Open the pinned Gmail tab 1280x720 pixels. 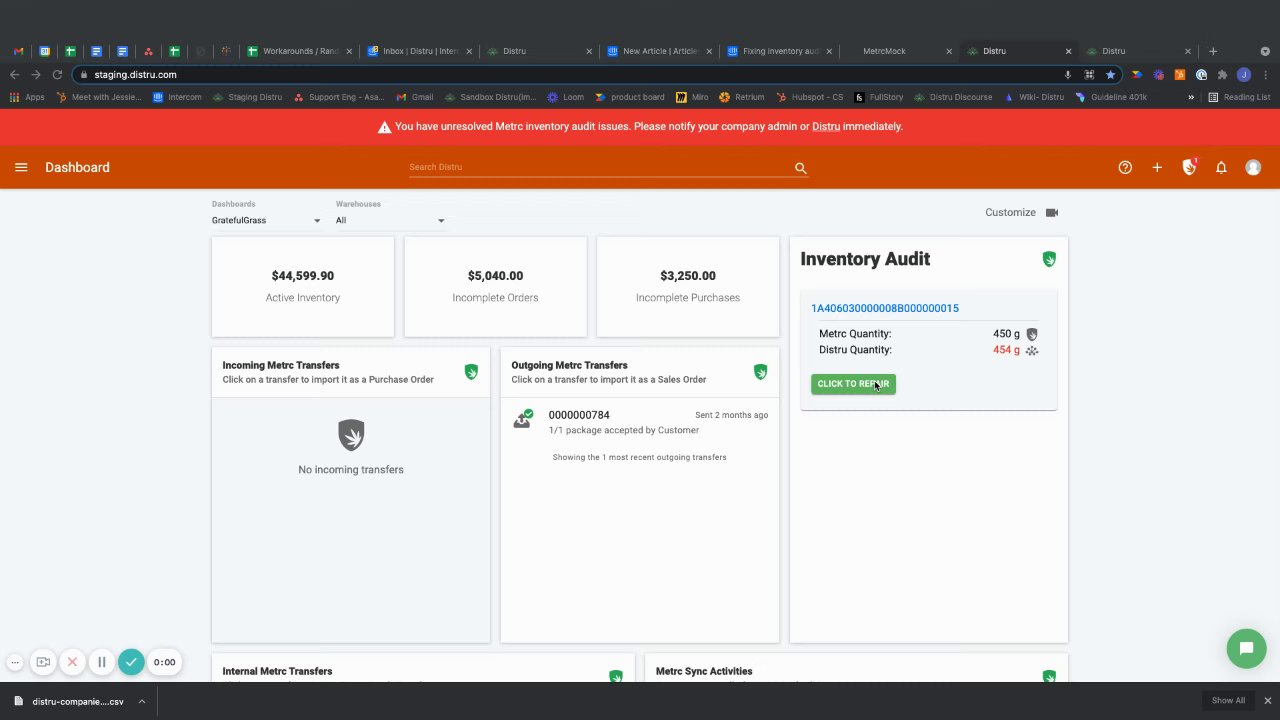[x=18, y=51]
